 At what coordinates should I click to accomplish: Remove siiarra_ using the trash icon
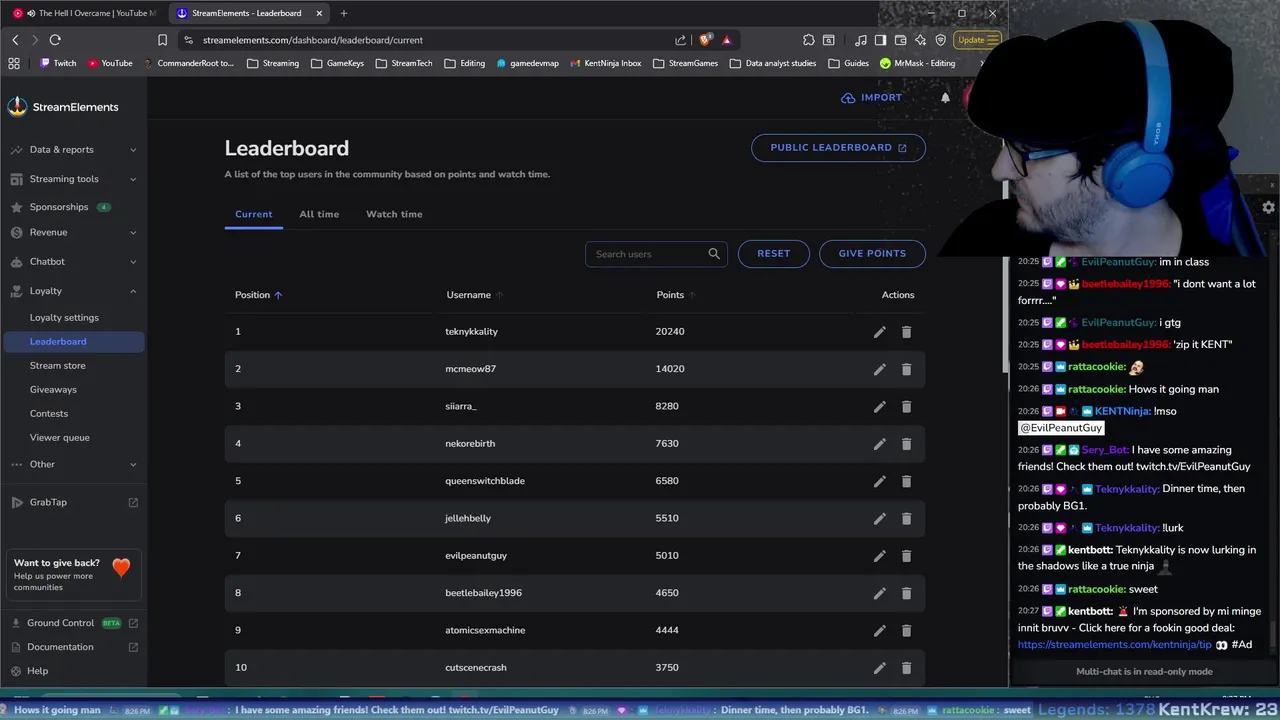pos(906,406)
